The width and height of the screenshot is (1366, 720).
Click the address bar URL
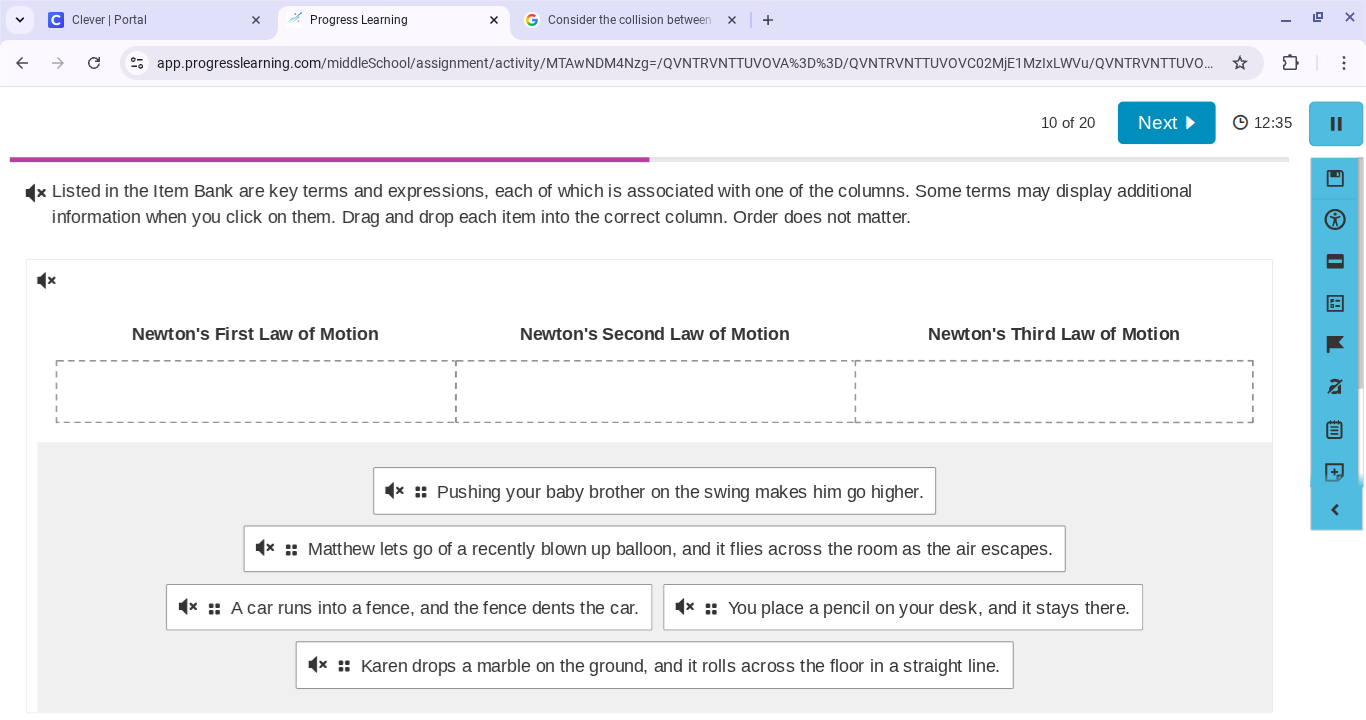(685, 63)
